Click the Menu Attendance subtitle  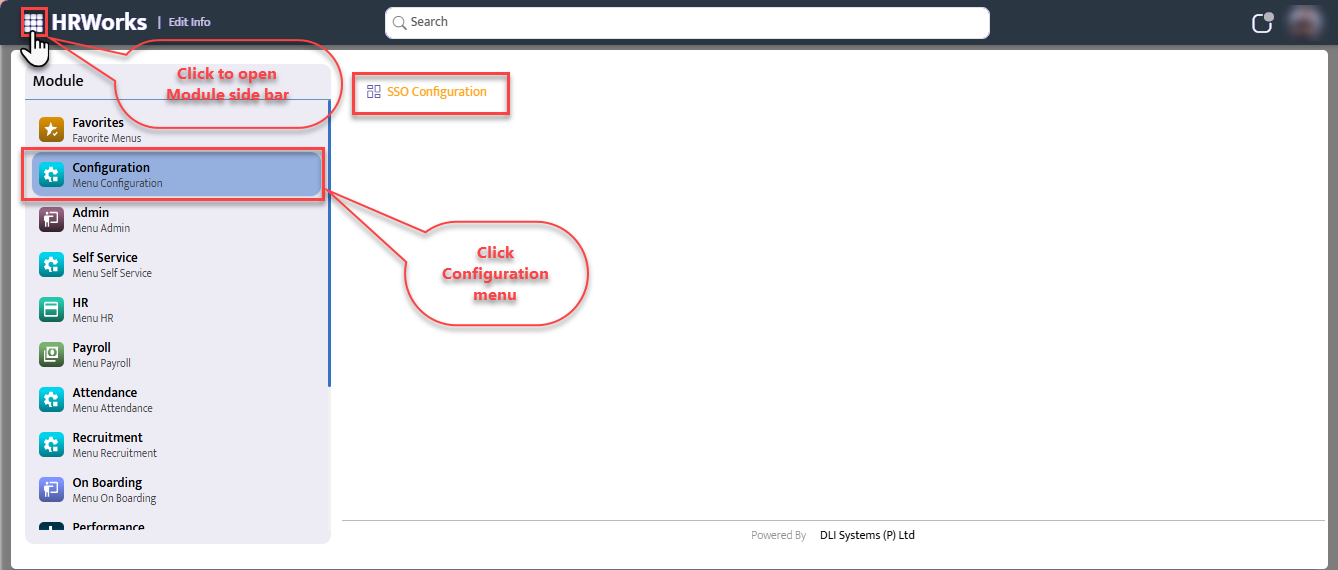click(x=113, y=408)
